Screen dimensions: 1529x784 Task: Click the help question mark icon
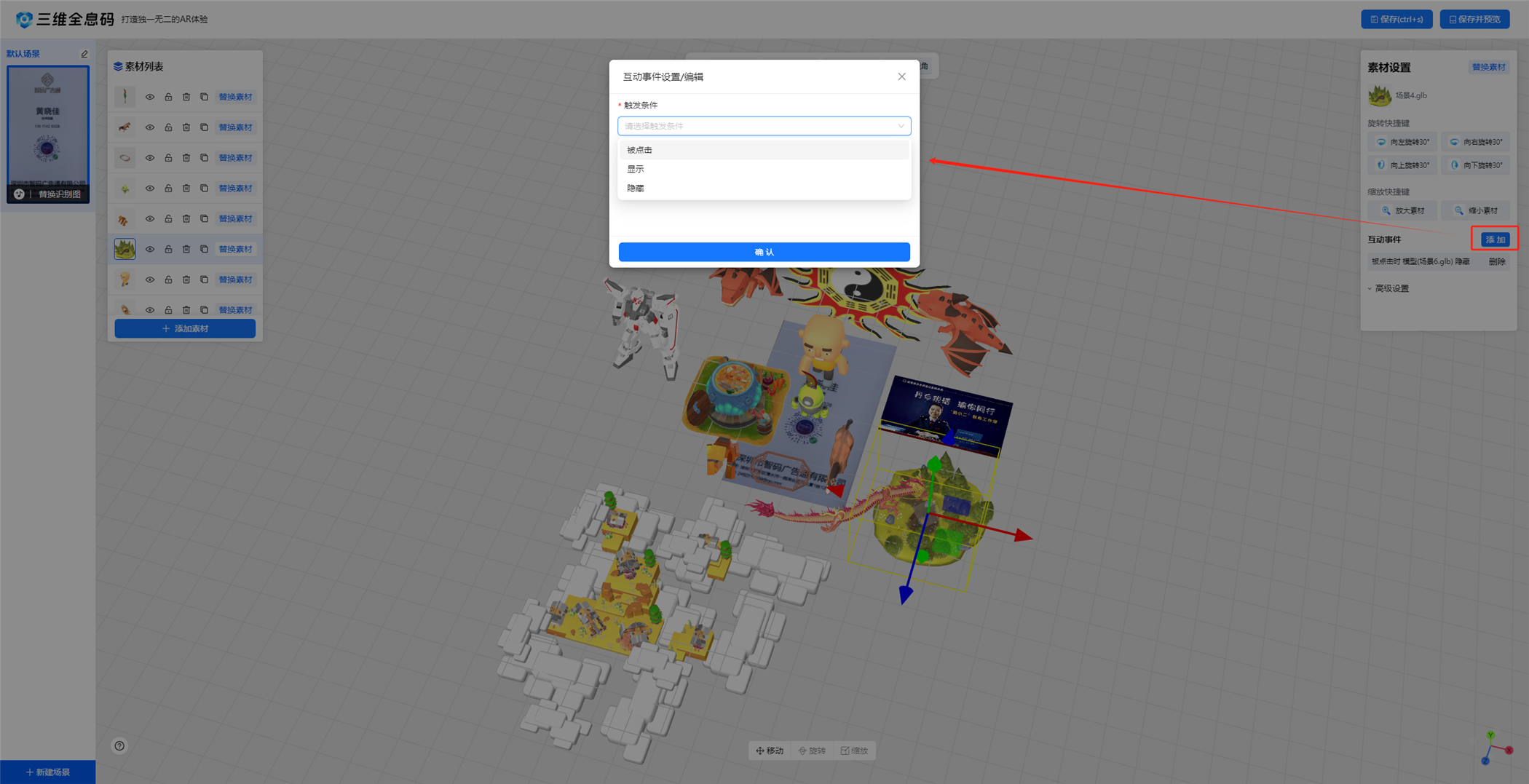pyautogui.click(x=119, y=745)
